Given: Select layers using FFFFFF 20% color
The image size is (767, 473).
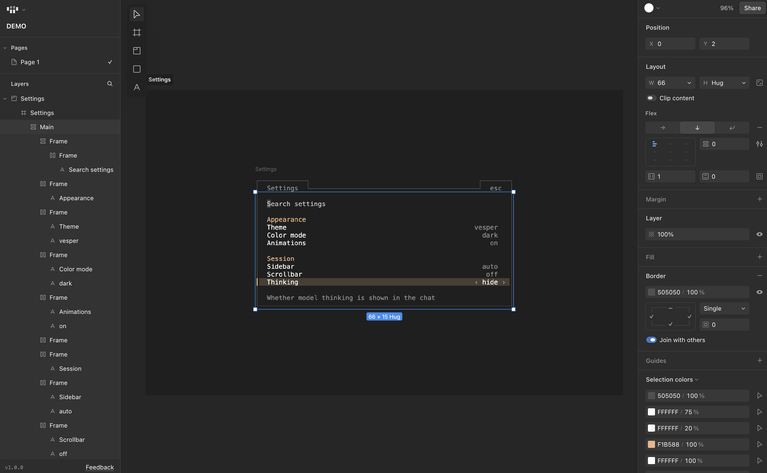Looking at the screenshot, I should (x=759, y=428).
